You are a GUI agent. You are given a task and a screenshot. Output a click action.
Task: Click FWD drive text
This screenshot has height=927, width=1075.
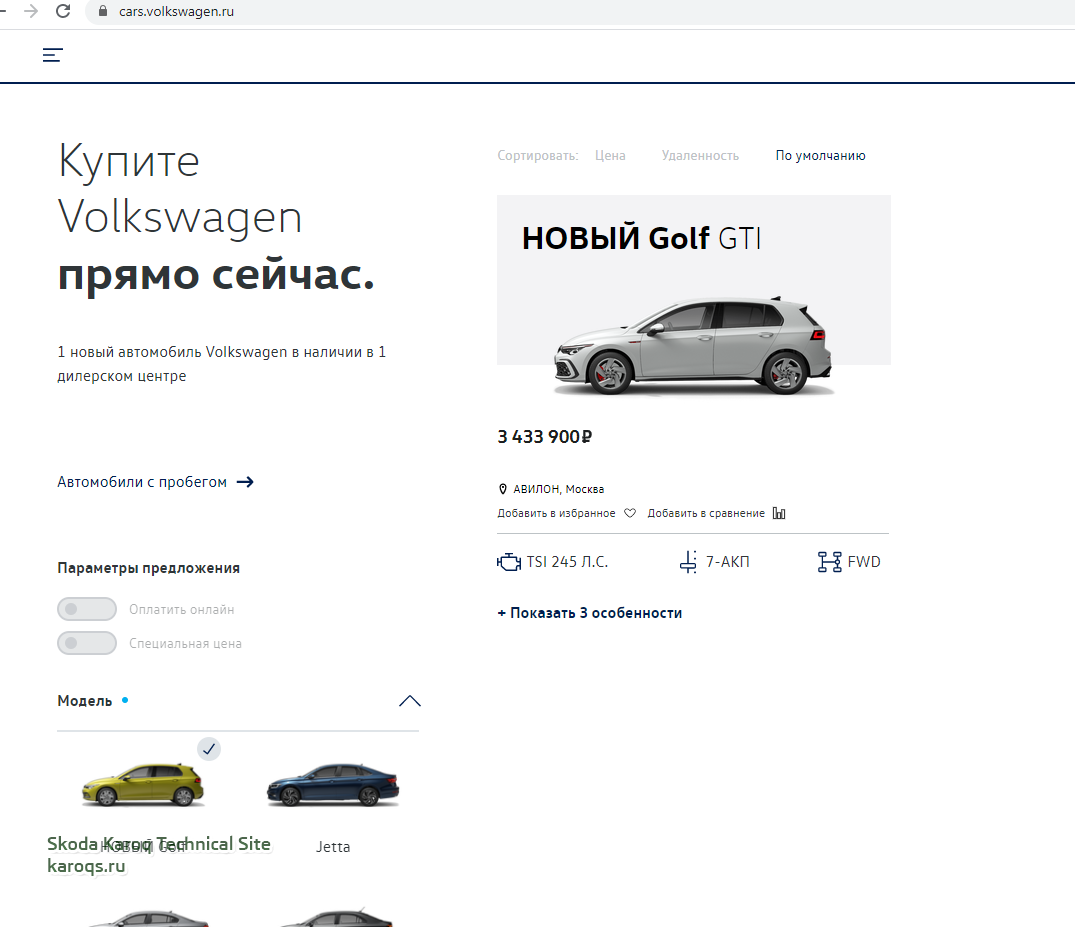pyautogui.click(x=864, y=562)
